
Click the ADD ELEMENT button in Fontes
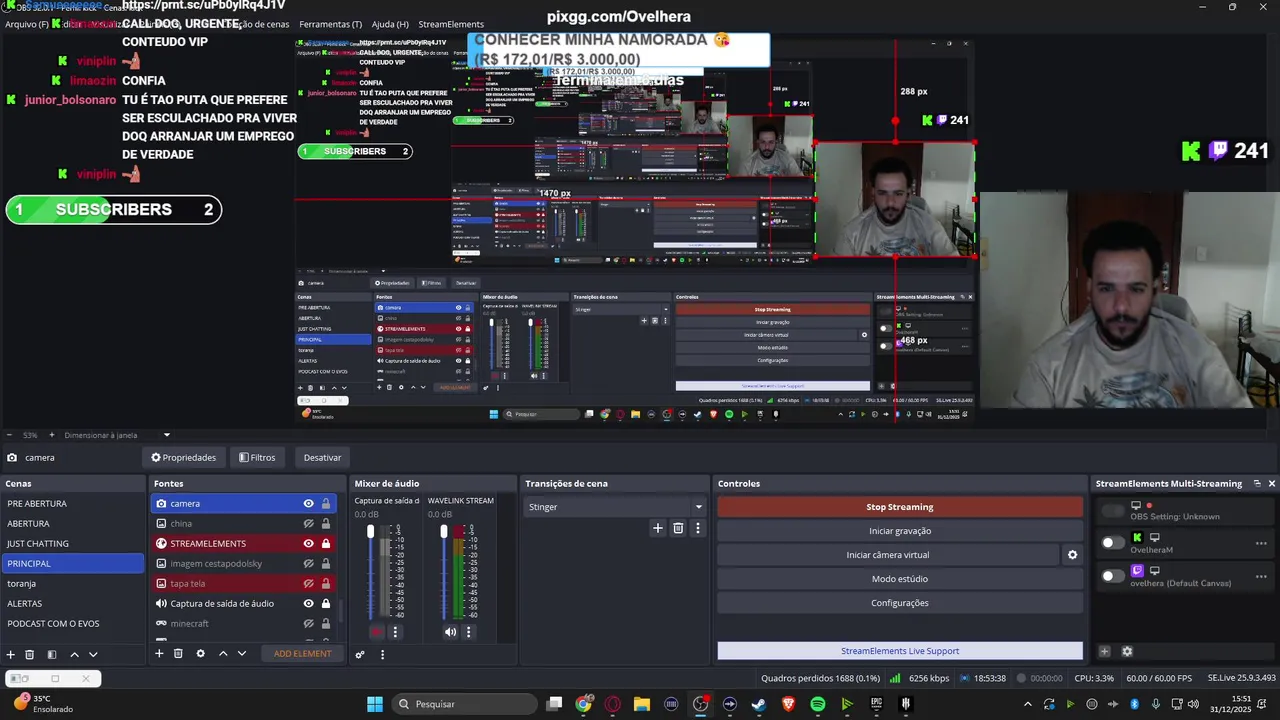coord(302,654)
